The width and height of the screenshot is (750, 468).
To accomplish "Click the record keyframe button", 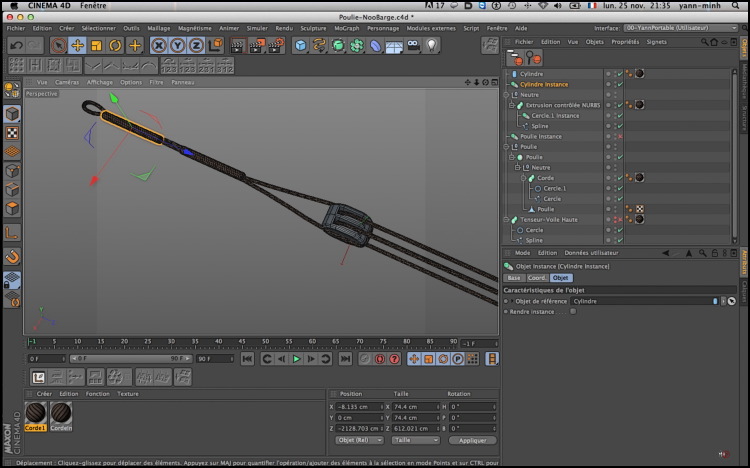I will pos(380,358).
